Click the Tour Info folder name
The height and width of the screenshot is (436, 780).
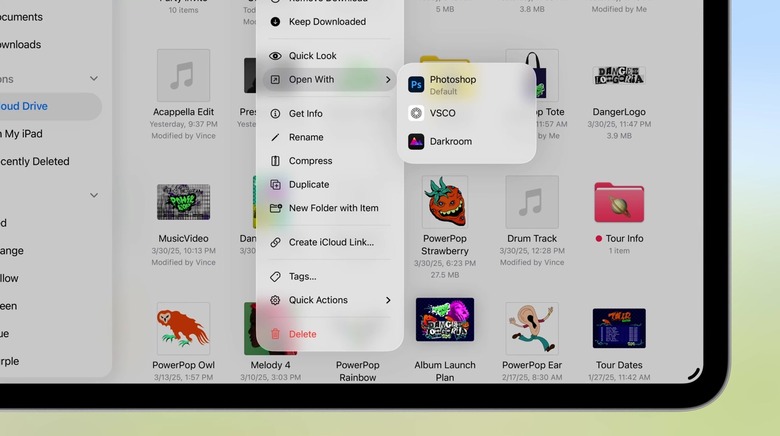(x=624, y=238)
